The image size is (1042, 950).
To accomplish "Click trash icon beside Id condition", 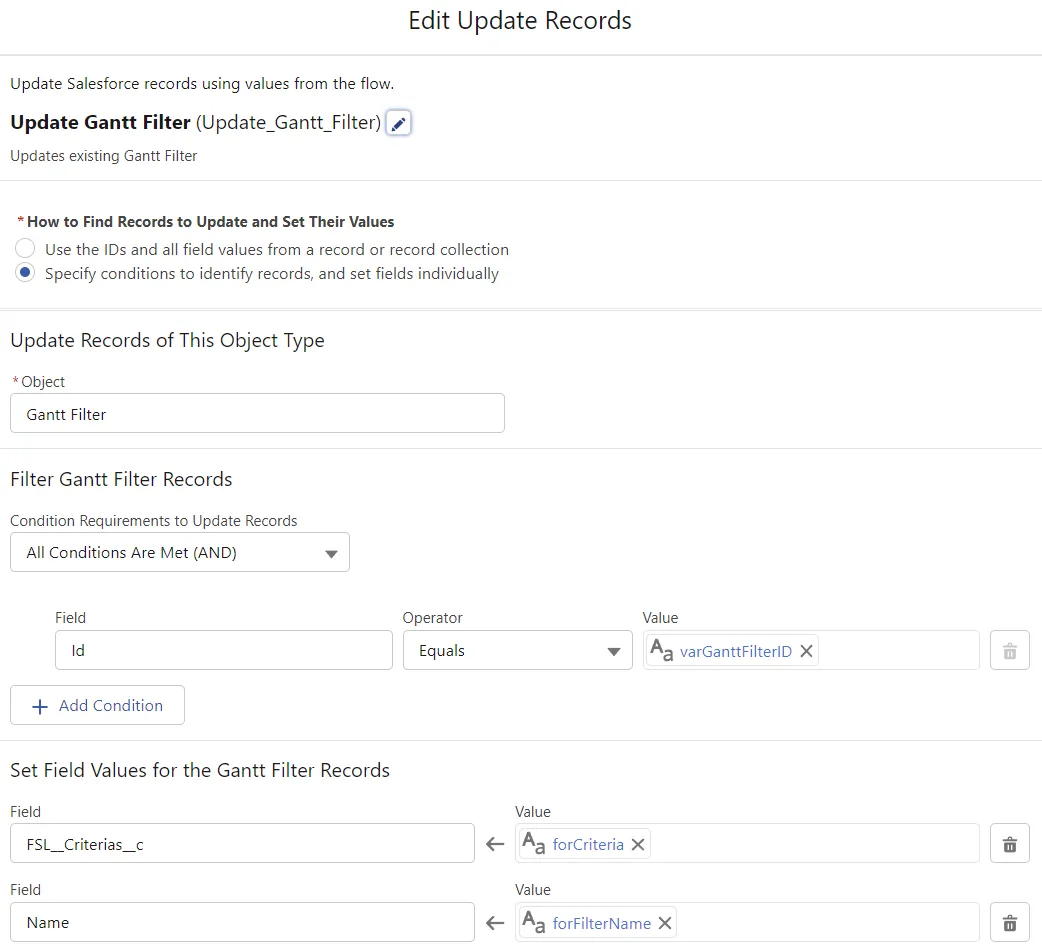I will click(x=1009, y=651).
